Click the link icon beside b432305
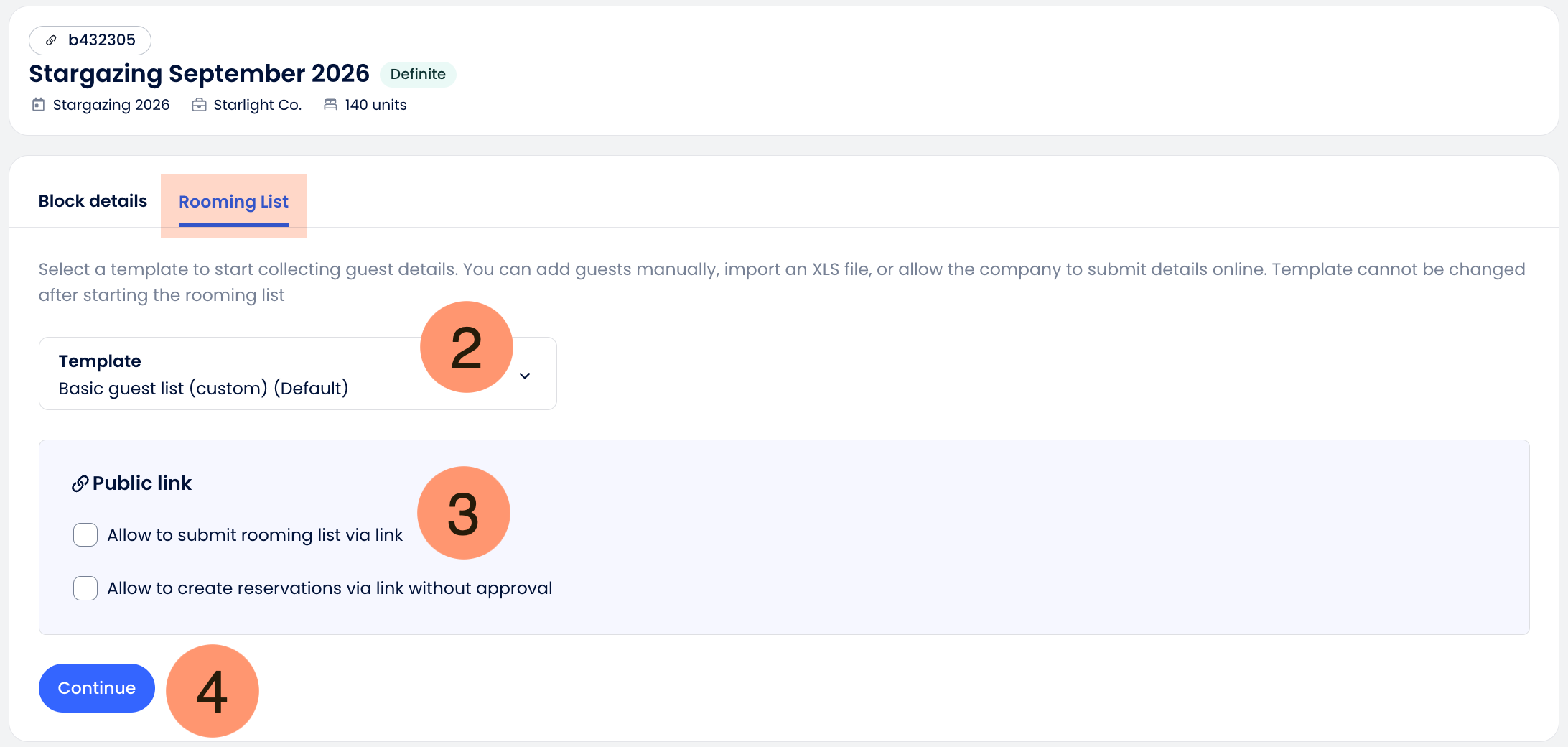 pyautogui.click(x=51, y=40)
